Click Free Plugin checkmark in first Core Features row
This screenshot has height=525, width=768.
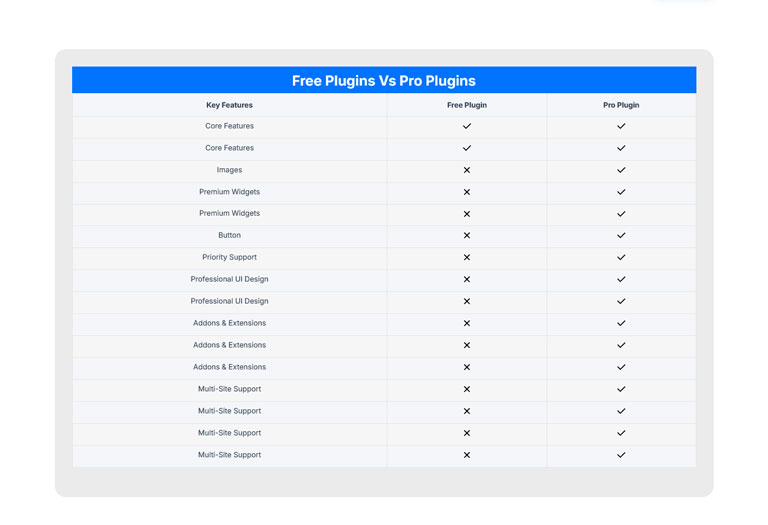point(467,126)
